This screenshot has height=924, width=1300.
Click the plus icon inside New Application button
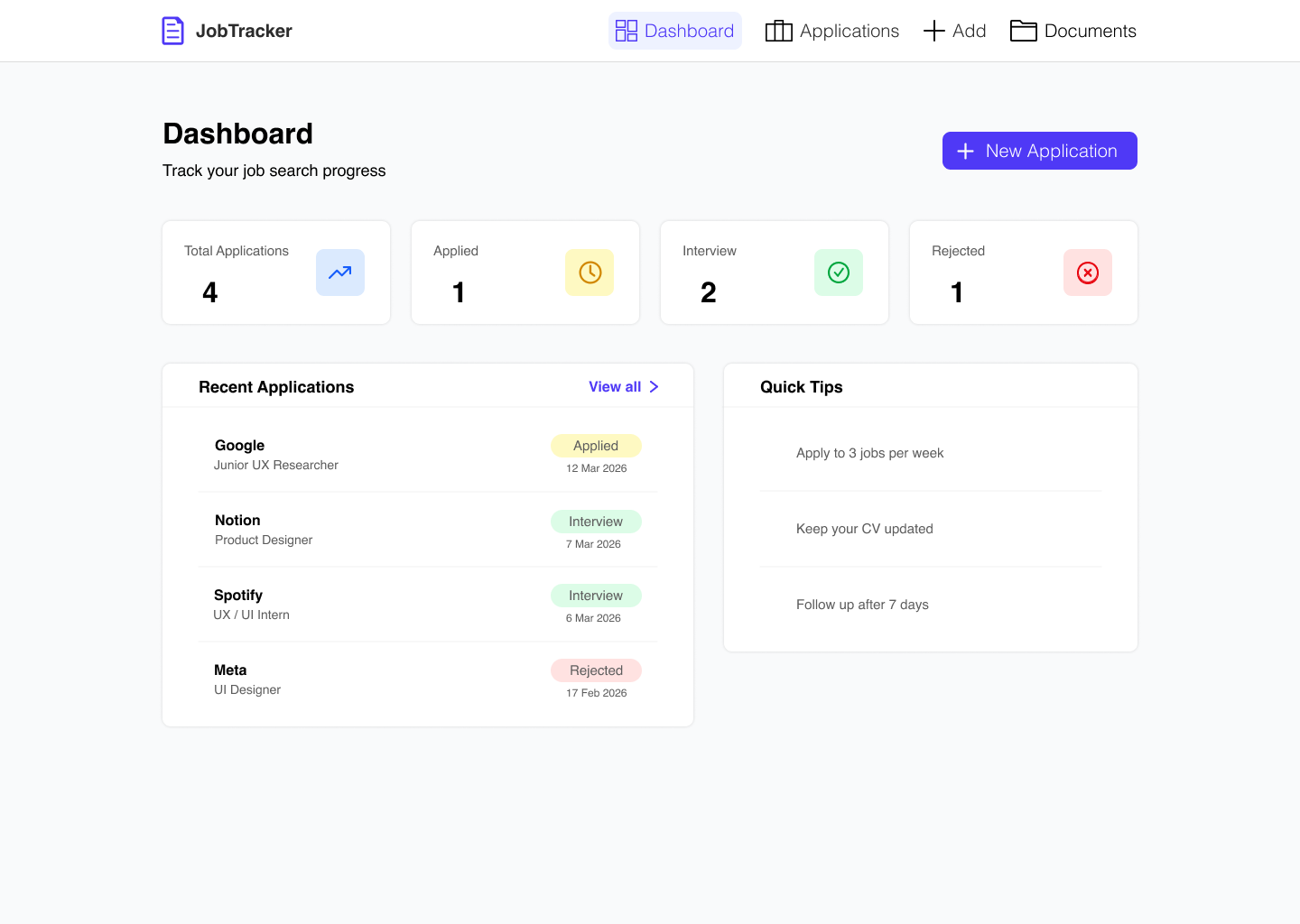click(x=965, y=151)
